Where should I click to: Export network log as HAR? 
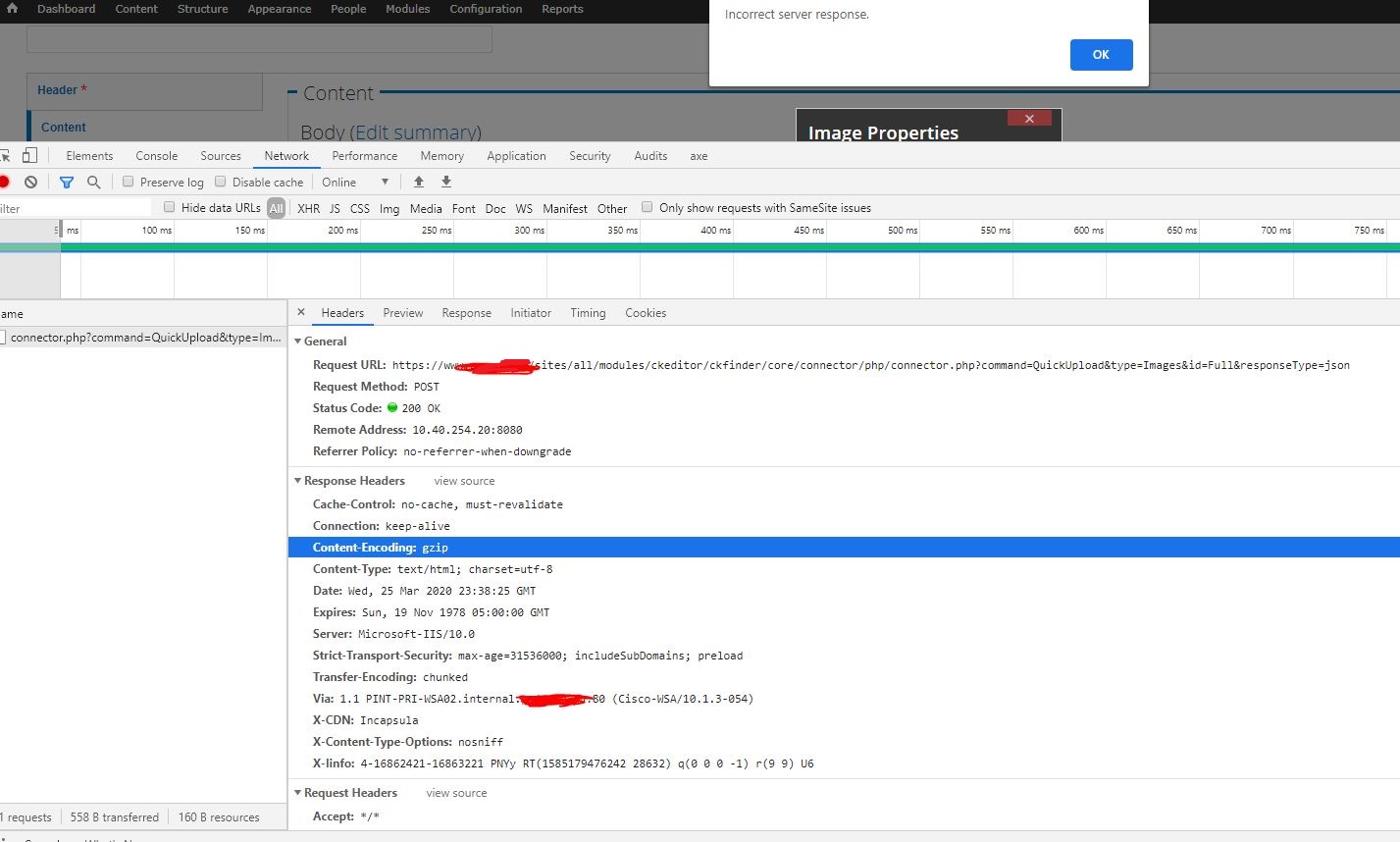pyautogui.click(x=445, y=182)
